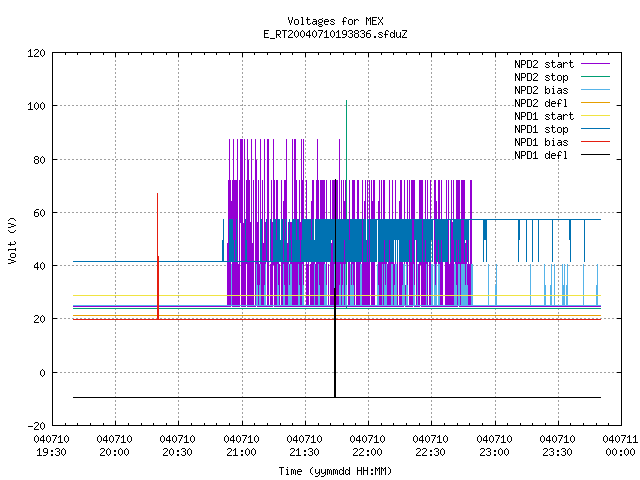Click the NPD1 start legend label
Viewport: 640px width, 480px height.
(x=544, y=116)
